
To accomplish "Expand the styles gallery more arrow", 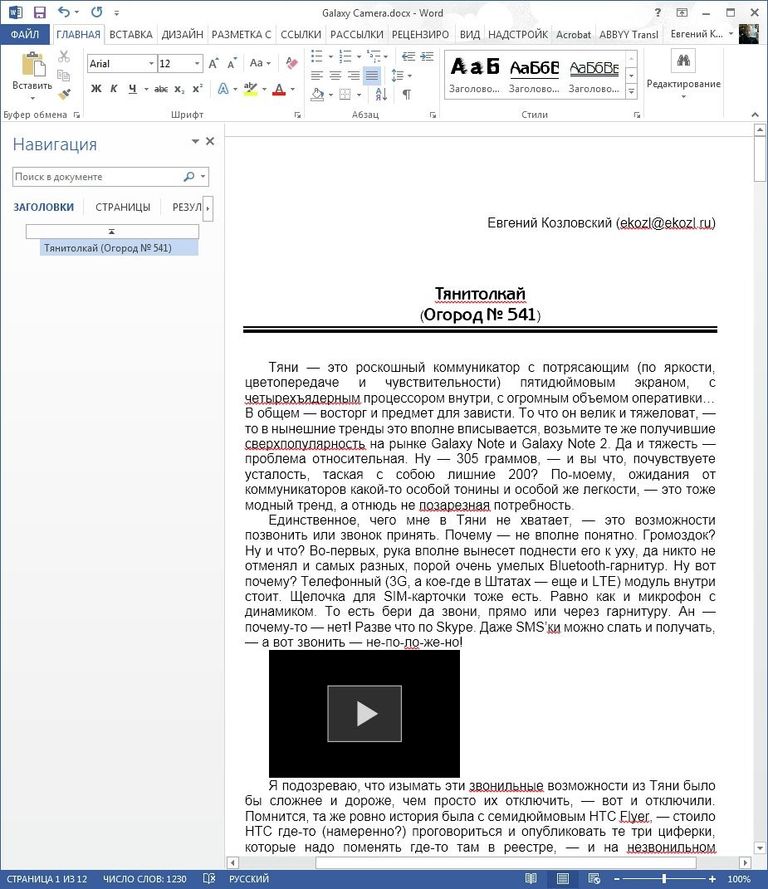I will click(631, 92).
